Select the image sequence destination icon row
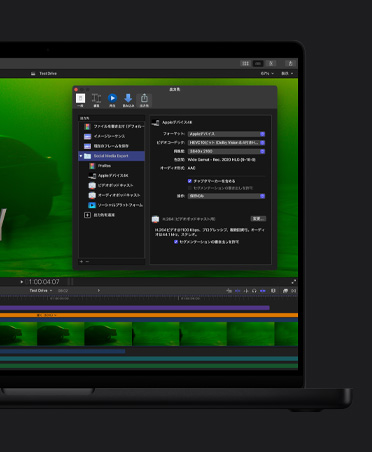Viewport: 372px width, 452px height. point(112,136)
